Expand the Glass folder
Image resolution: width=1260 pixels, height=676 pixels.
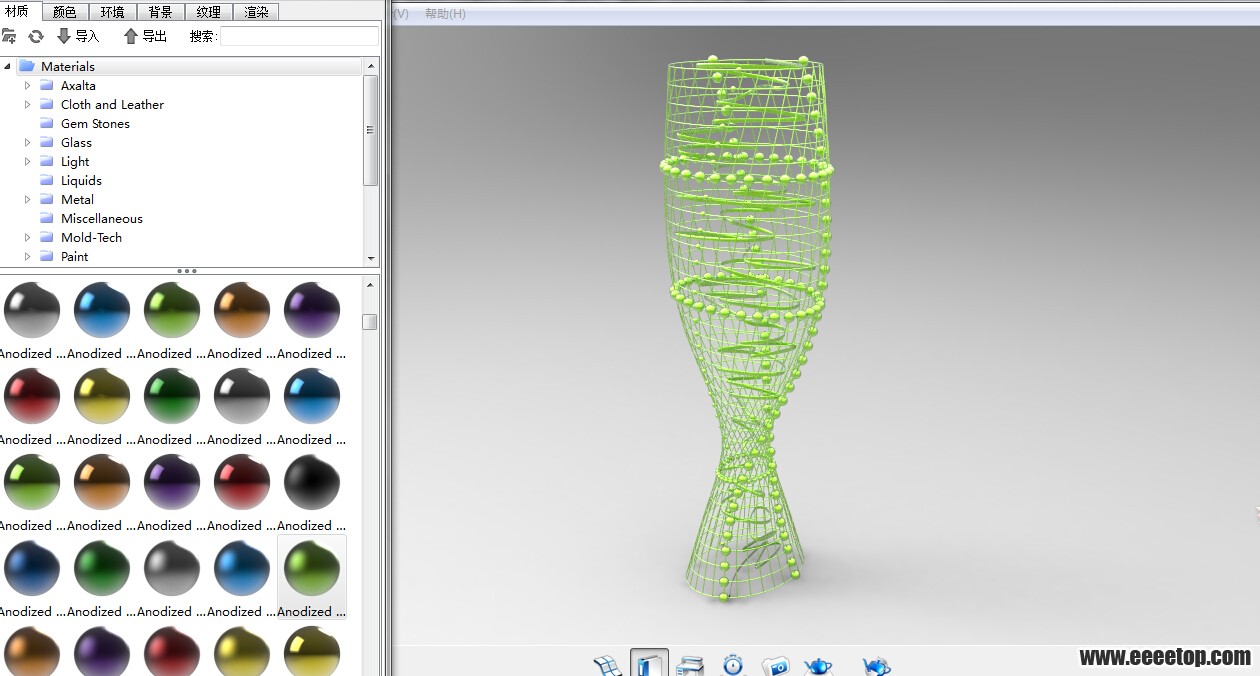(28, 142)
